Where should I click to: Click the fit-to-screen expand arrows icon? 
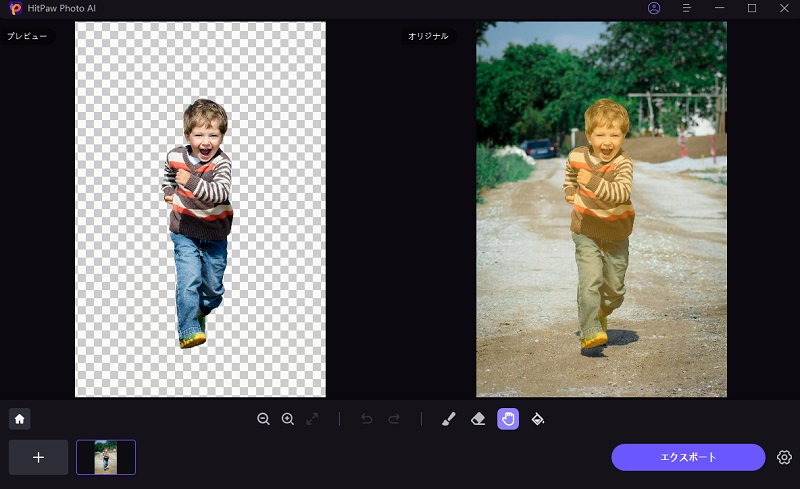click(312, 419)
